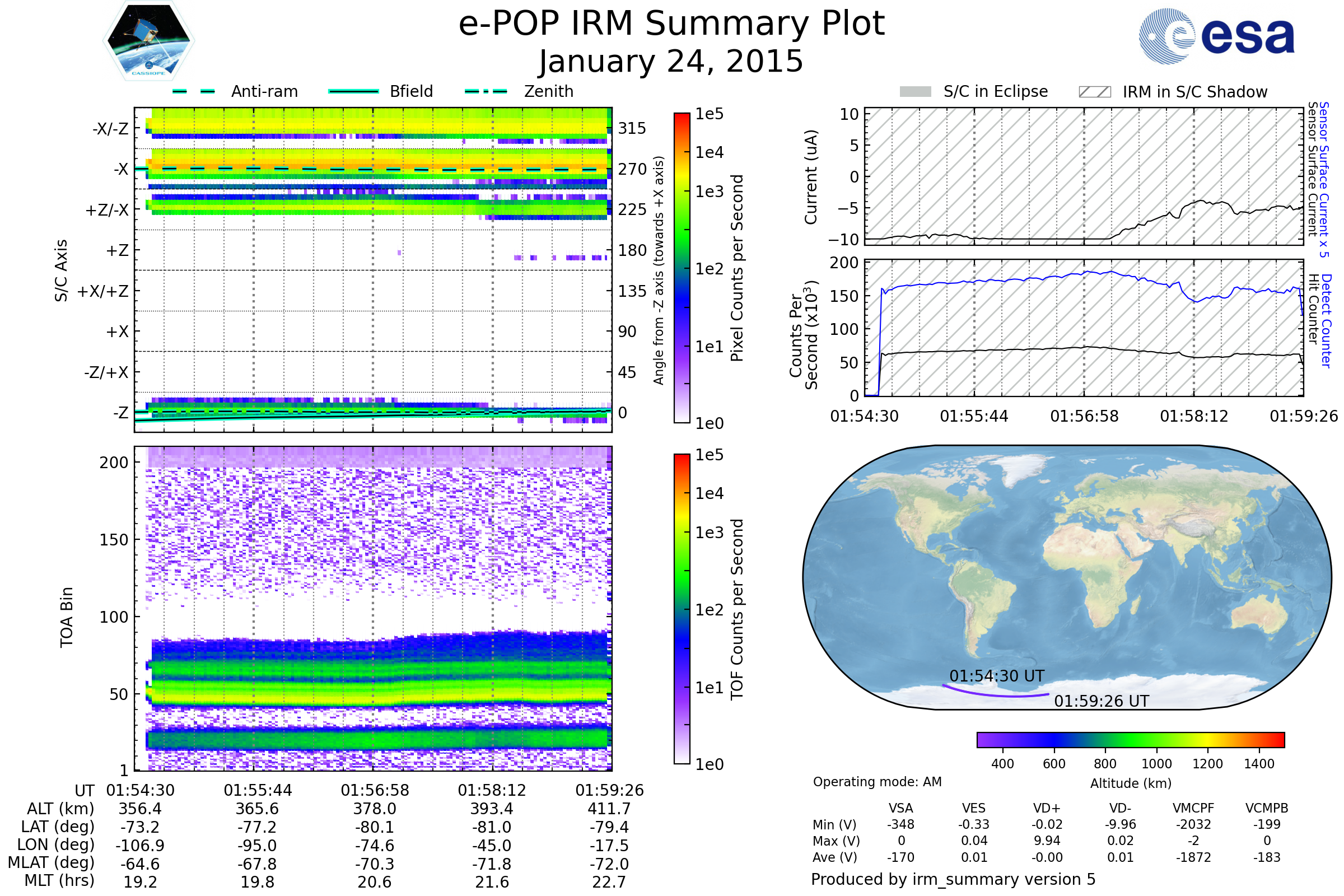Screen dimensions: 1344x896
Task: Click the Anti-ram dashed line legend marker
Action: (194, 91)
